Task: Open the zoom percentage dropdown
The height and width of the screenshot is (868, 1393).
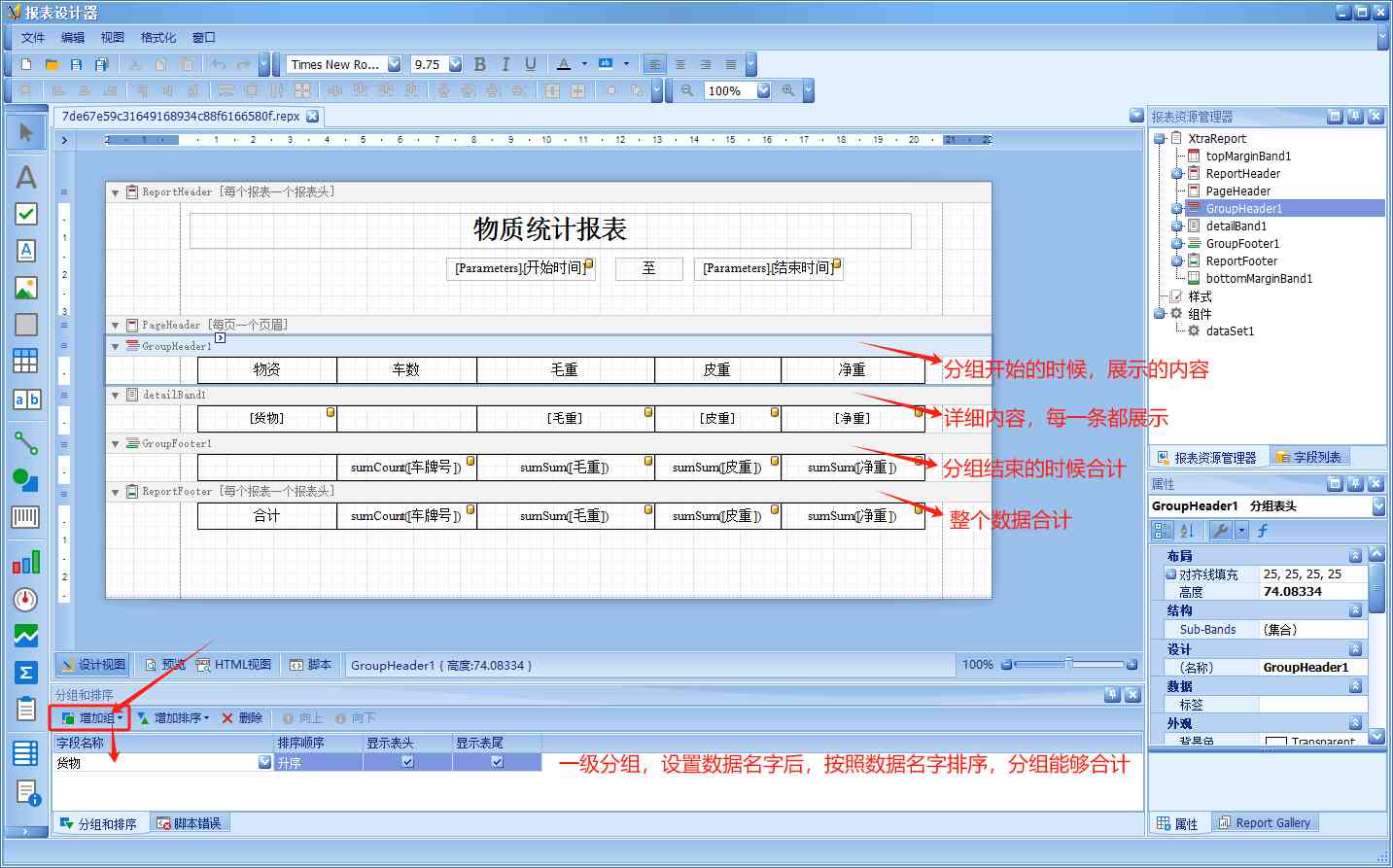Action: coord(763,90)
